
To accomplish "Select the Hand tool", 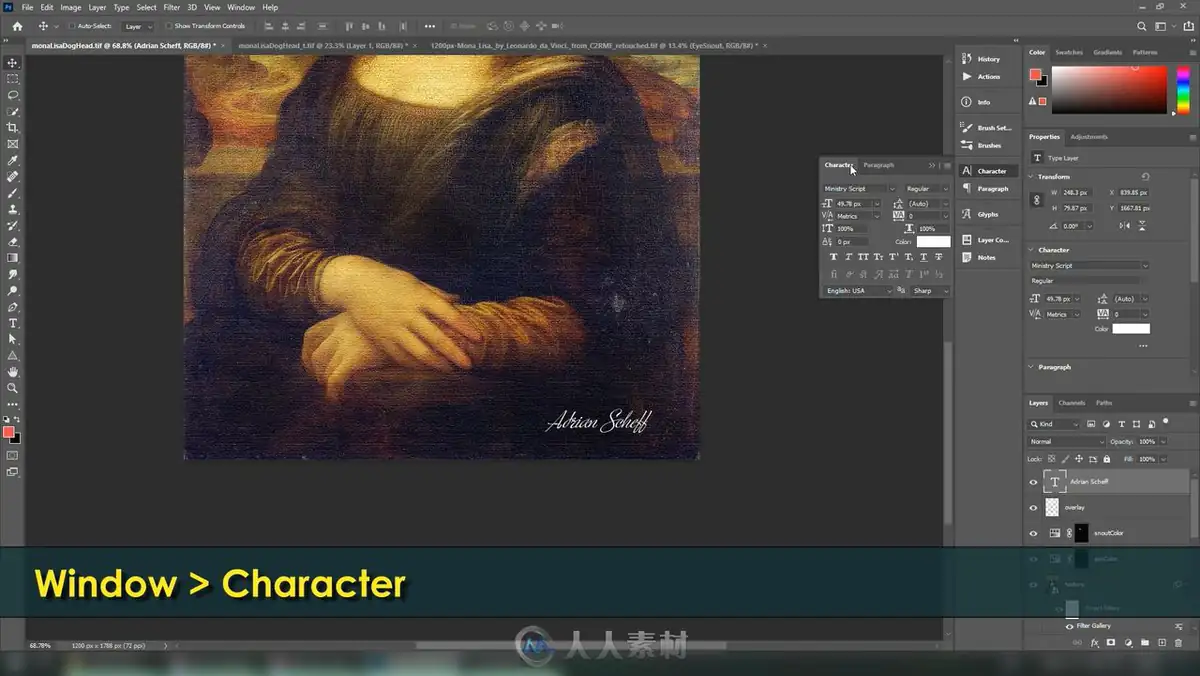I will pyautogui.click(x=13, y=372).
